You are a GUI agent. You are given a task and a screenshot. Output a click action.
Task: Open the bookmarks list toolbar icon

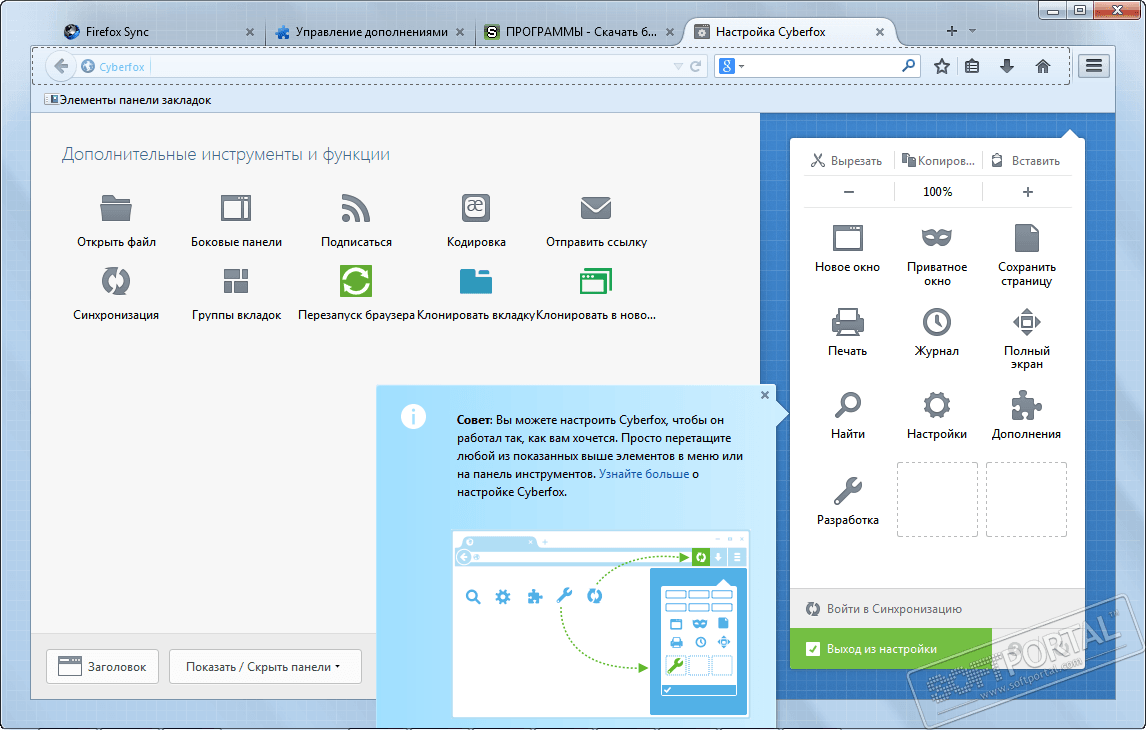pos(972,66)
